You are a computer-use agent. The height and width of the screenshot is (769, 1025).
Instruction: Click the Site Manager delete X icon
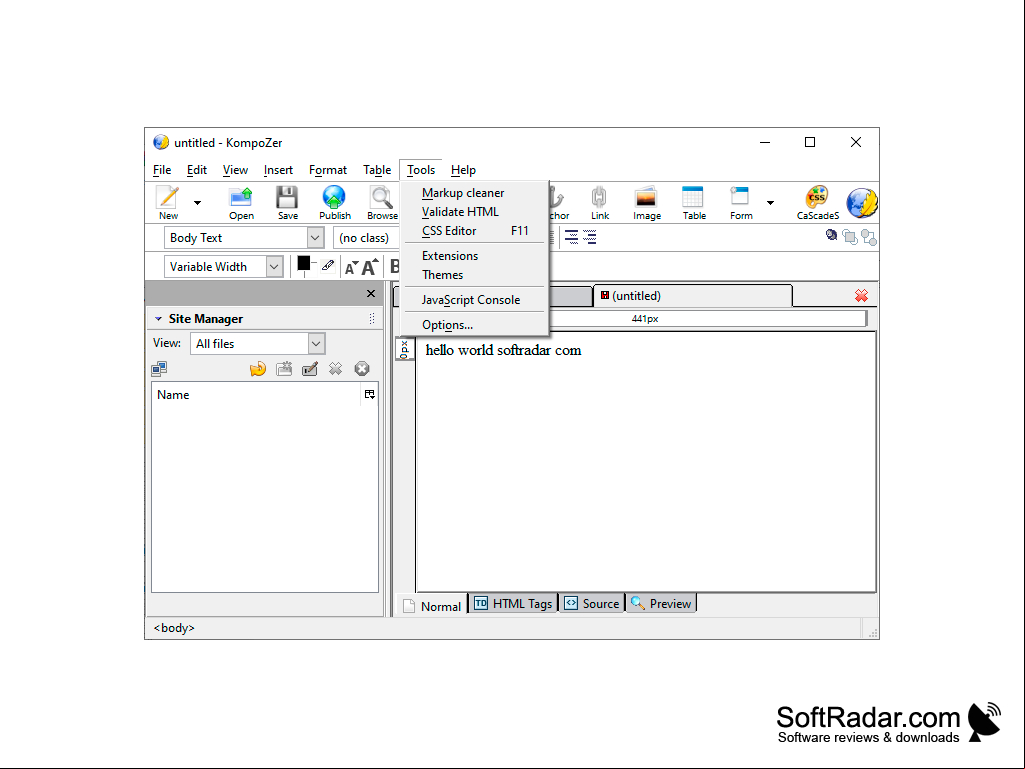335,369
